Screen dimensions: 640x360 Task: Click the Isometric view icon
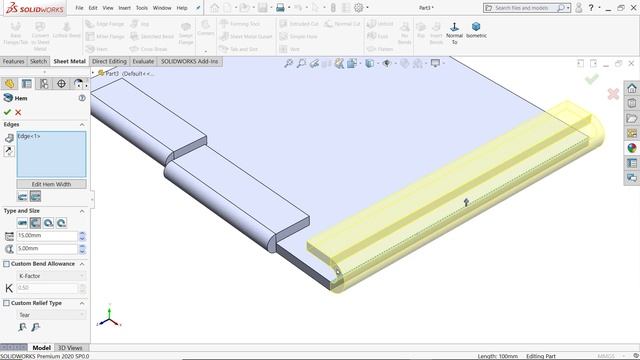(x=476, y=30)
